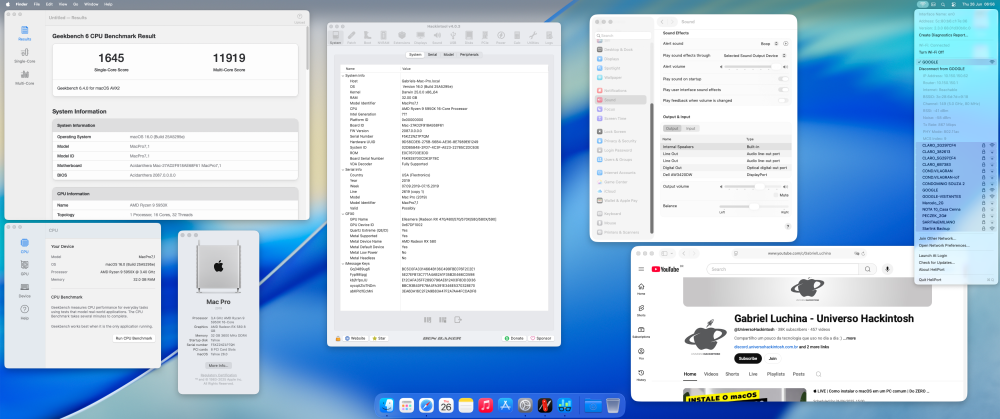
Task: Click Run CPU Benchmark button
Action: [134, 338]
